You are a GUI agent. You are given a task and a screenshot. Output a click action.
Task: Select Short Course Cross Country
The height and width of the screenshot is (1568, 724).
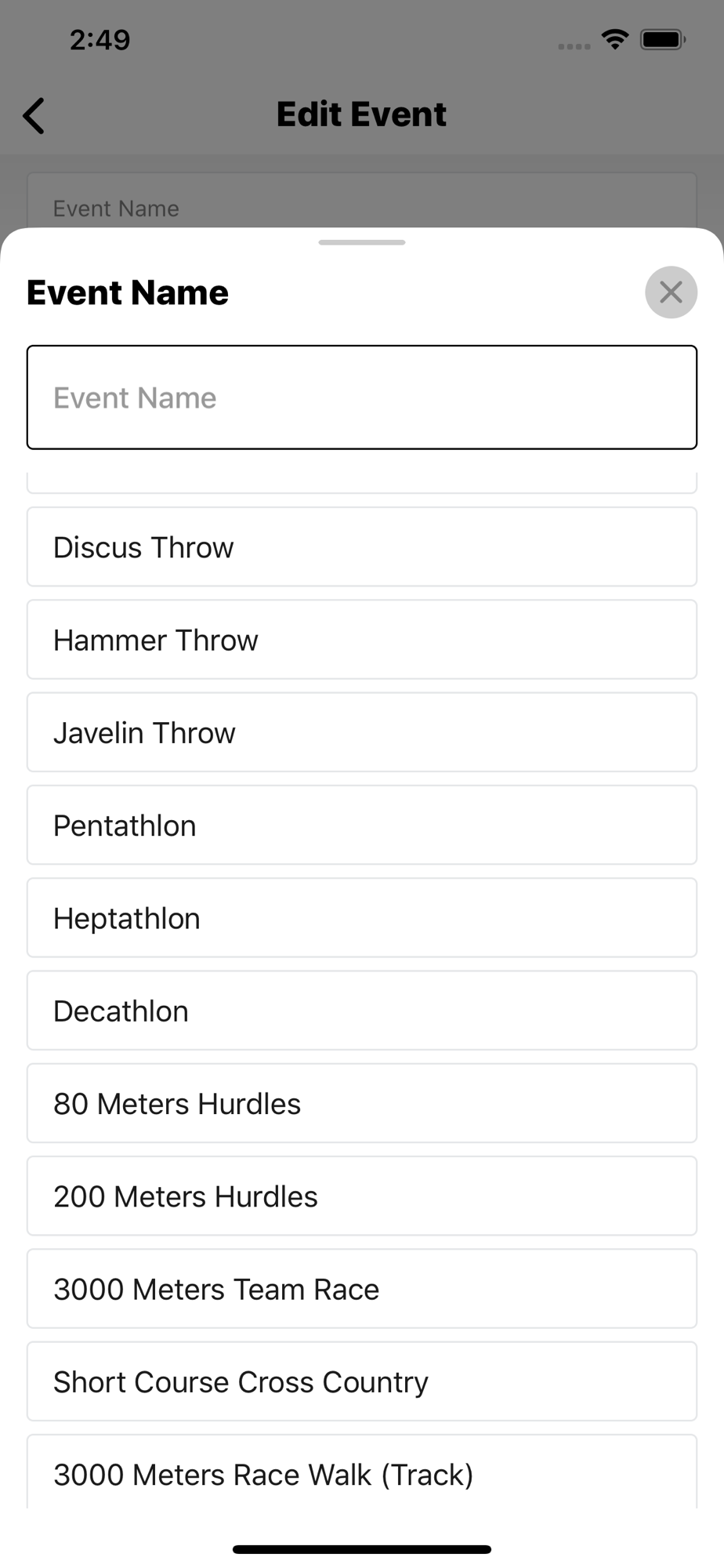[x=362, y=1381]
